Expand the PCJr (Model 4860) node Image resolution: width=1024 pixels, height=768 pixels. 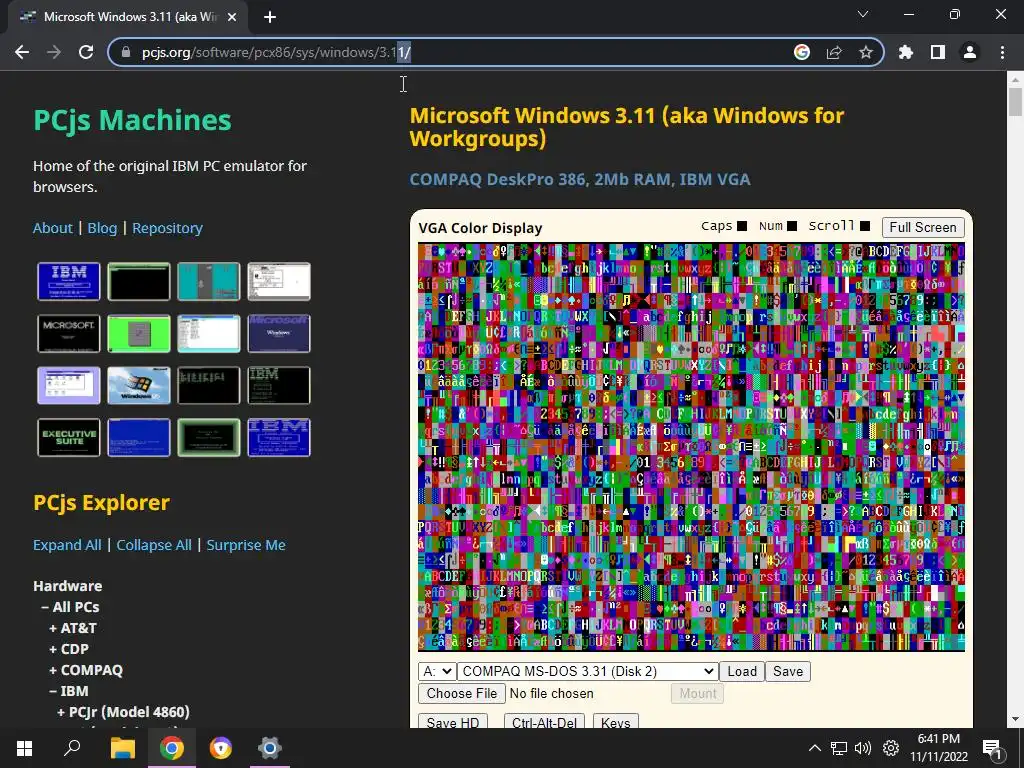[123, 711]
